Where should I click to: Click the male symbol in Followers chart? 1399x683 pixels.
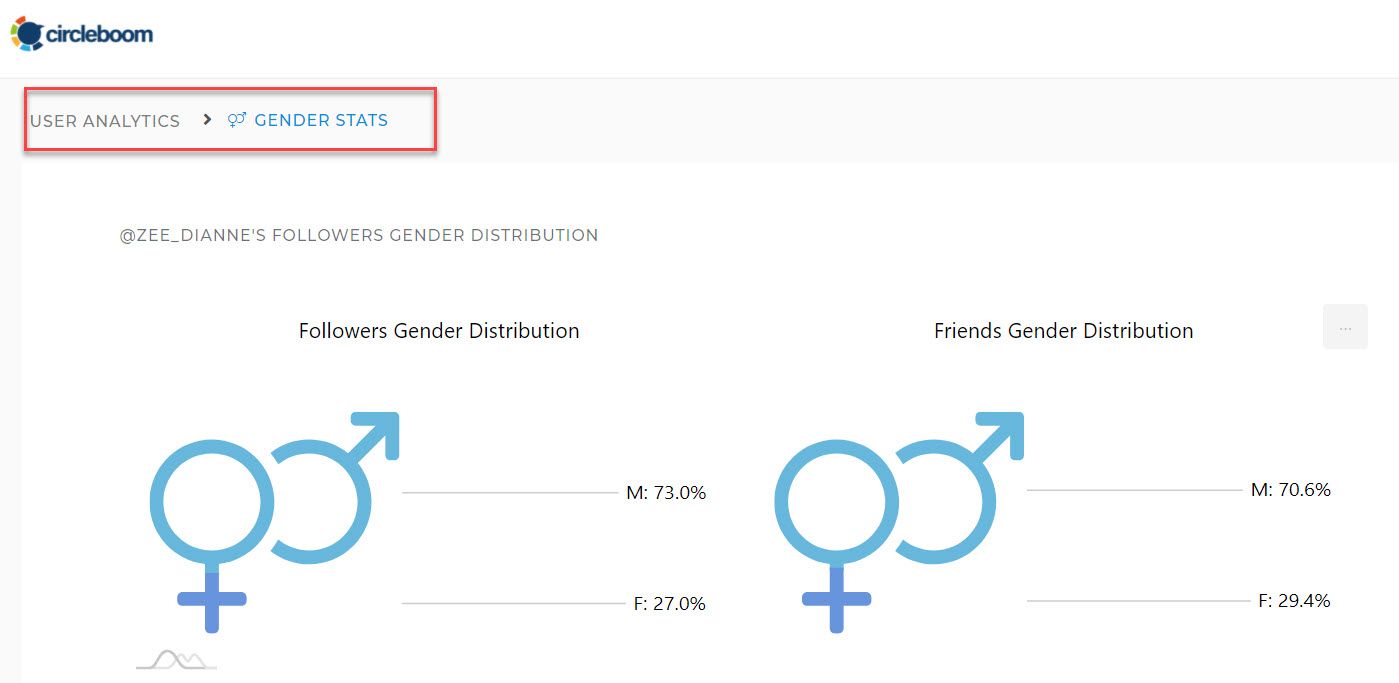click(335, 485)
